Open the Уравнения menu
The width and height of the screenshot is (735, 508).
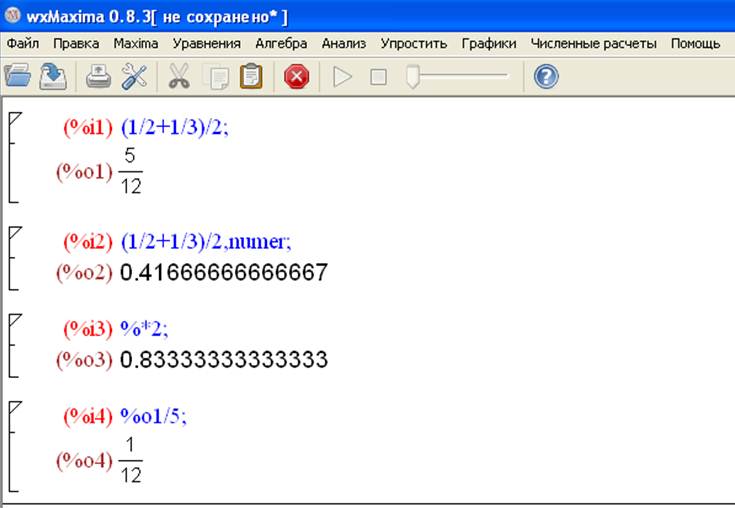[206, 44]
